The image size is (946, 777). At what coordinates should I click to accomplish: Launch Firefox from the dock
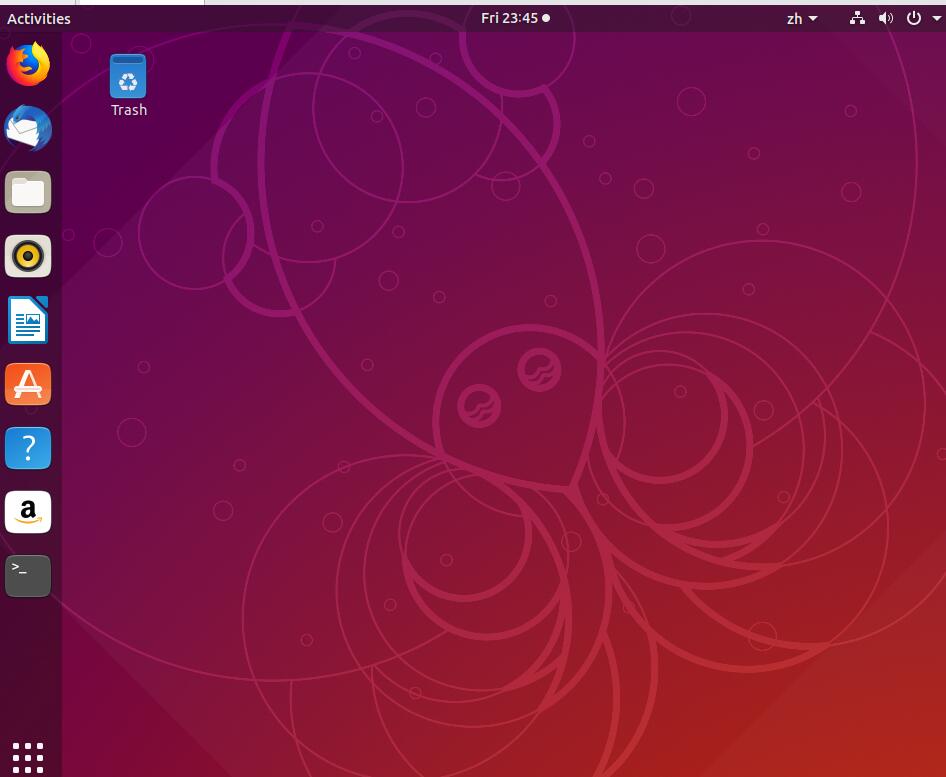click(28, 65)
